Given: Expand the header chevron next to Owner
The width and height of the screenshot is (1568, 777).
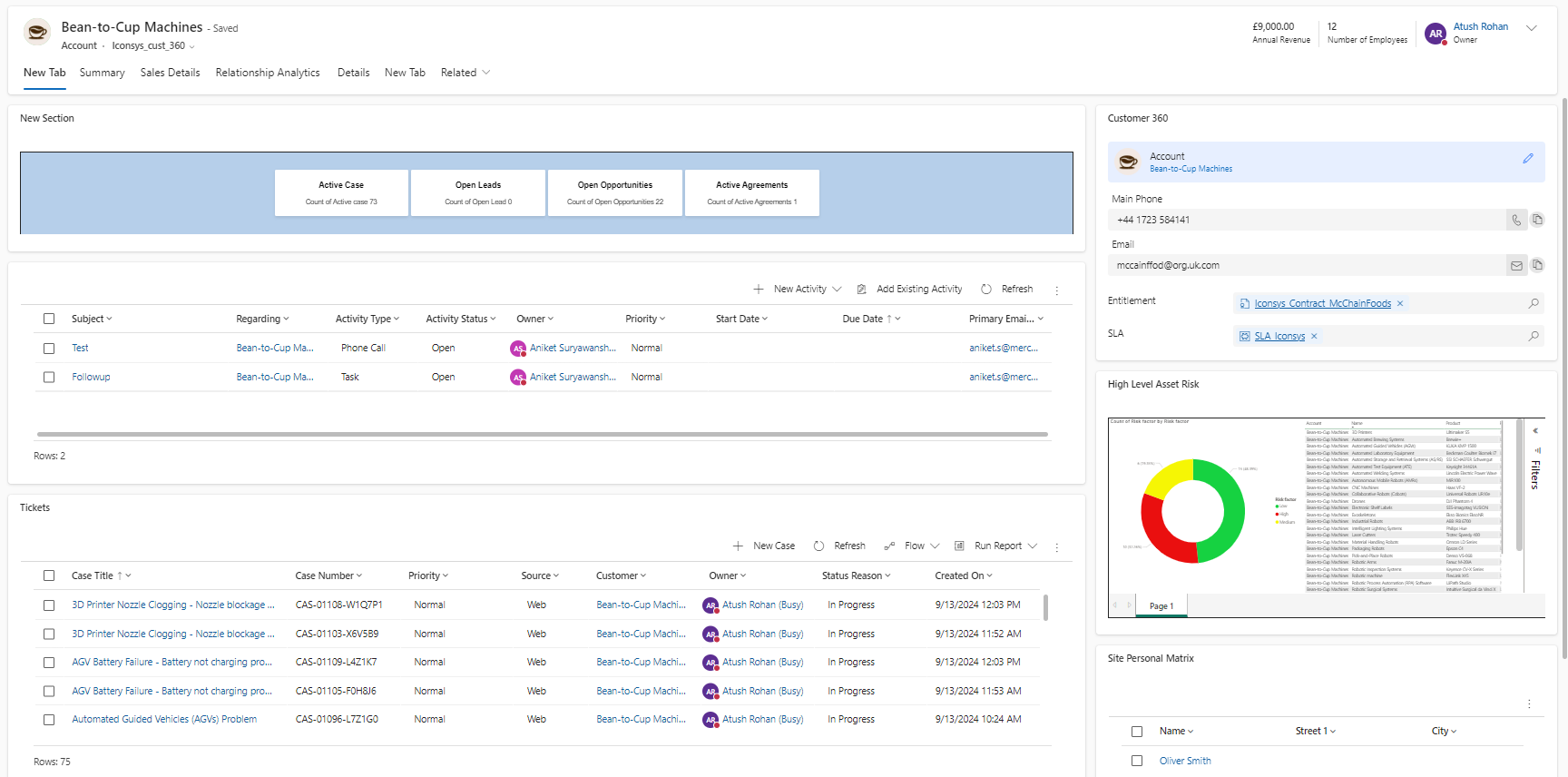Looking at the screenshot, I should coord(1532,28).
